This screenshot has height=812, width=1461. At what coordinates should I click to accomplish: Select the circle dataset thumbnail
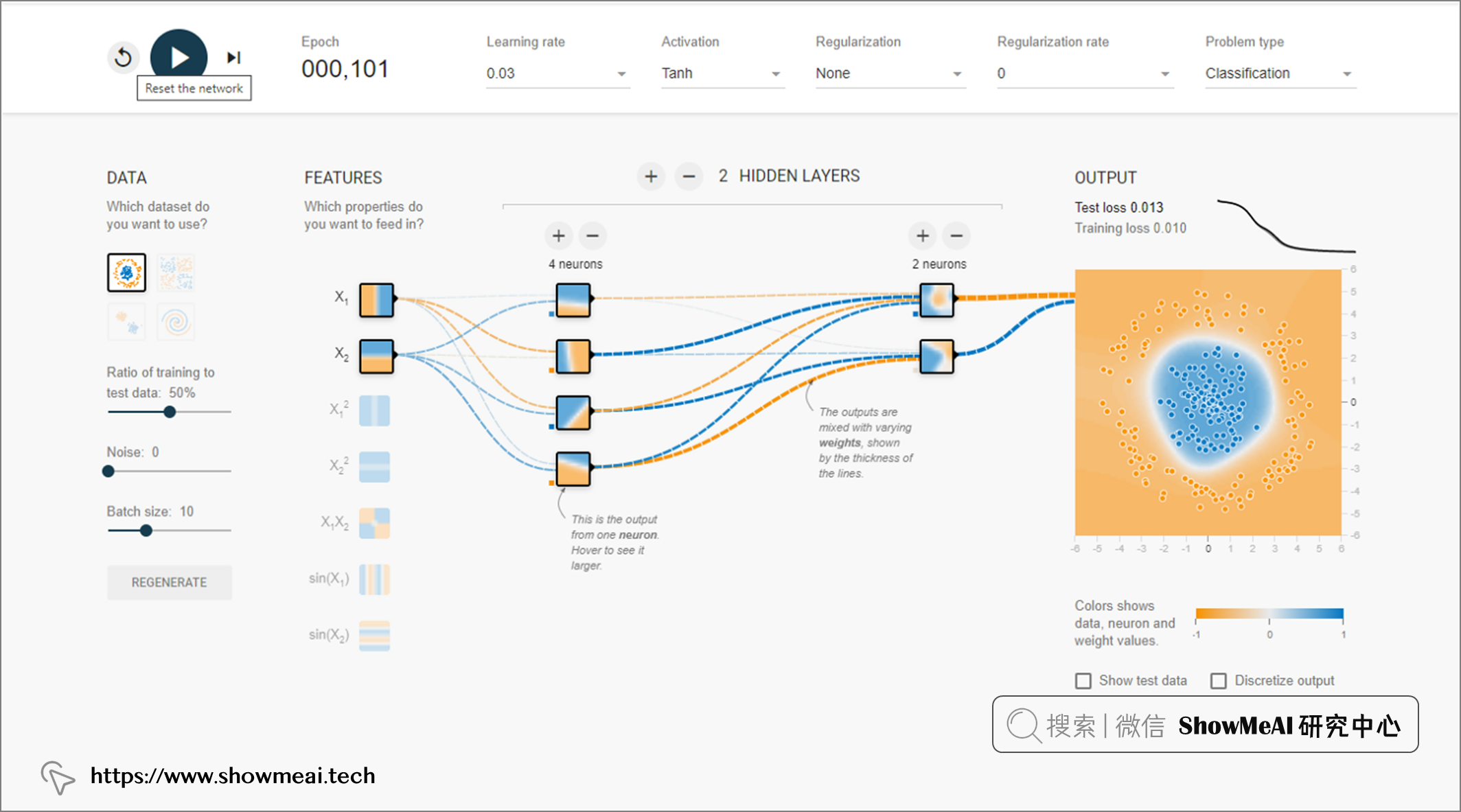[126, 272]
